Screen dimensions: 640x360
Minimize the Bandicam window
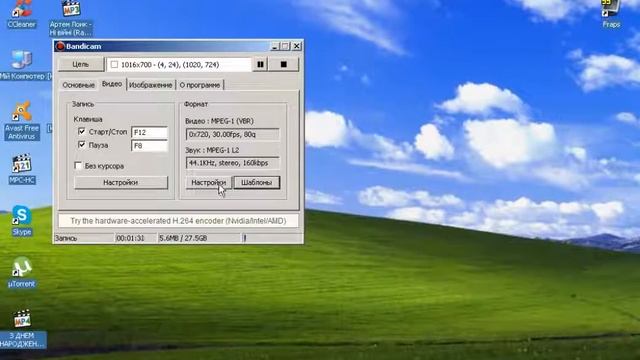275,46
